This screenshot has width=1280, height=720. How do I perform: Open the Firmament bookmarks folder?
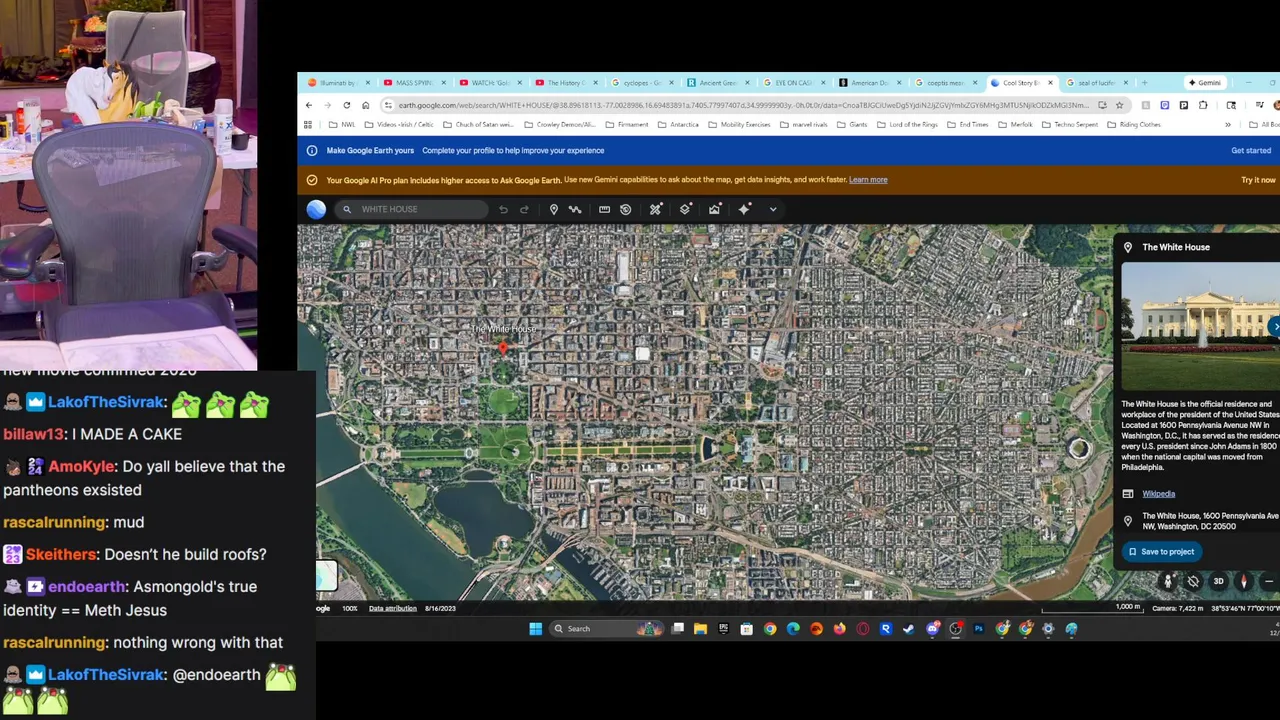click(626, 125)
